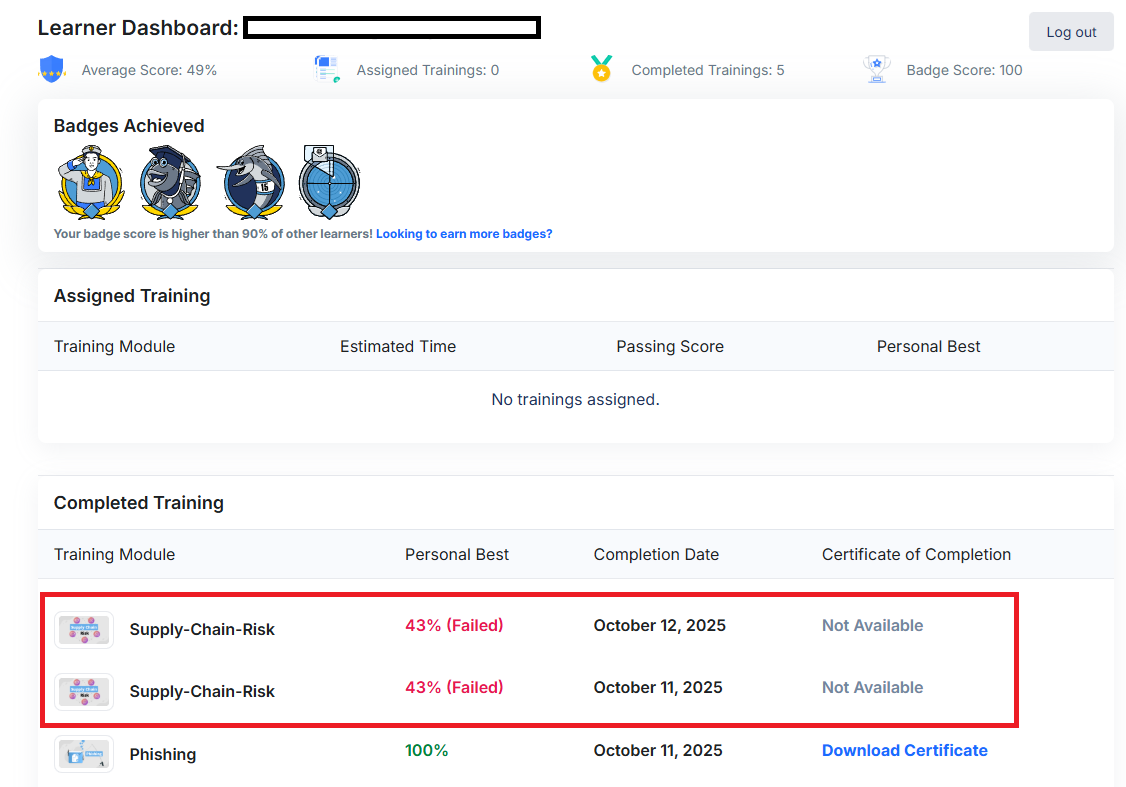Click the Certificate of Completion column header
The height and width of the screenshot is (787, 1126).
point(916,554)
